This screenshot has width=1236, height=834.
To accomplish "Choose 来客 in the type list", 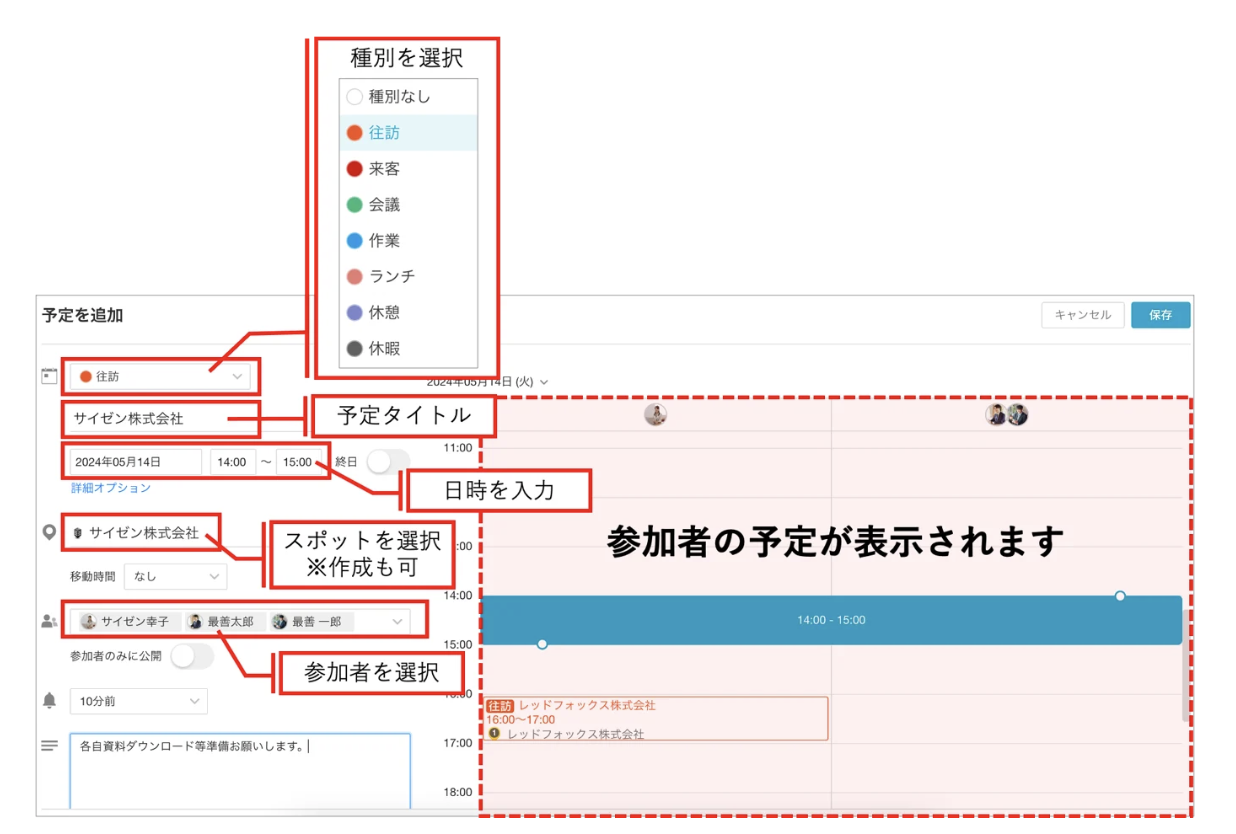I will pos(408,169).
